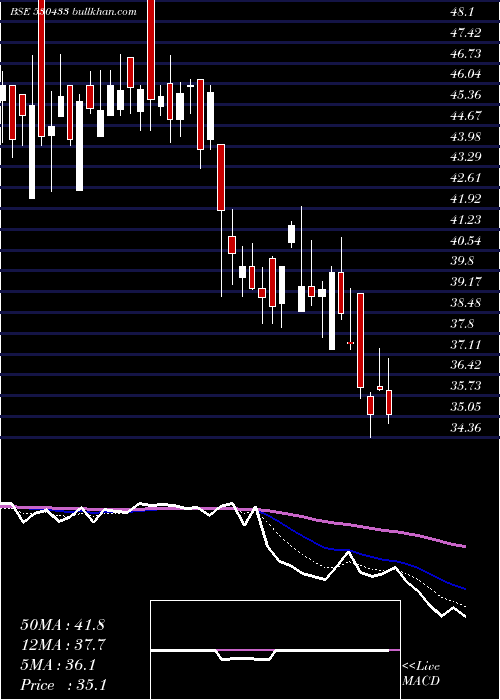Image resolution: width=500 pixels, height=700 pixels.
Task: Click the 35.05 price axis label
Action: coord(466,407)
